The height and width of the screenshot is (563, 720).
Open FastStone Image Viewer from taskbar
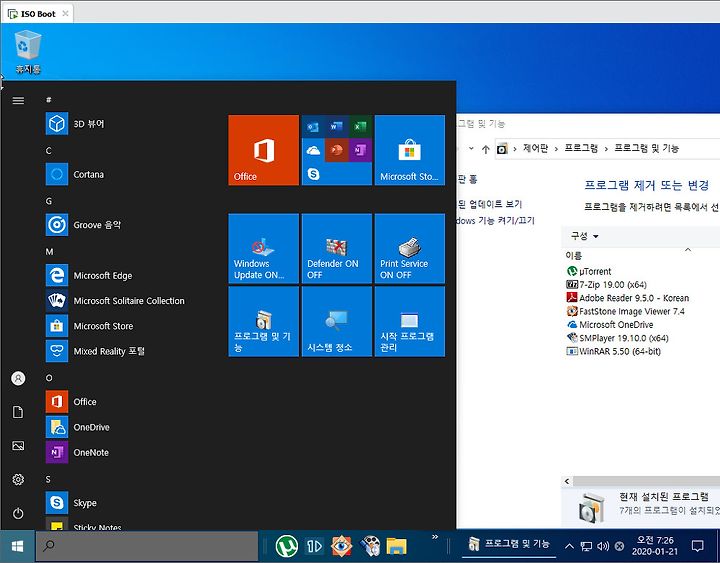pos(341,546)
